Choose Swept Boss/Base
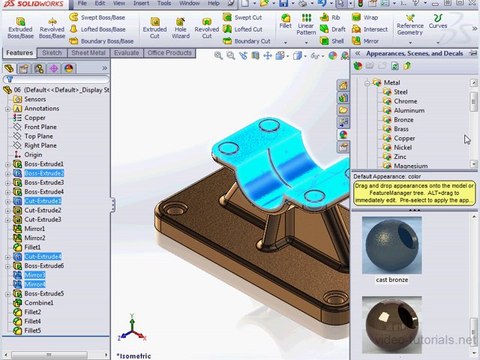480x360 pixels. [x=97, y=17]
